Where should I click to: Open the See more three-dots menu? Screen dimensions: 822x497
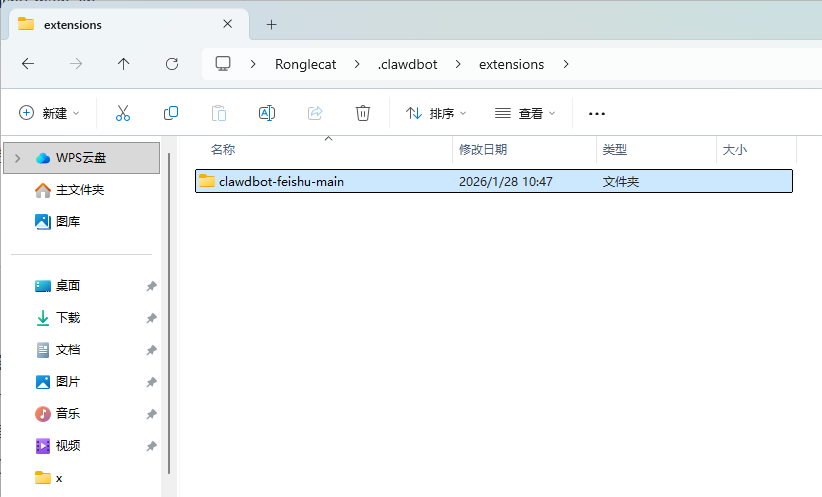[597, 114]
